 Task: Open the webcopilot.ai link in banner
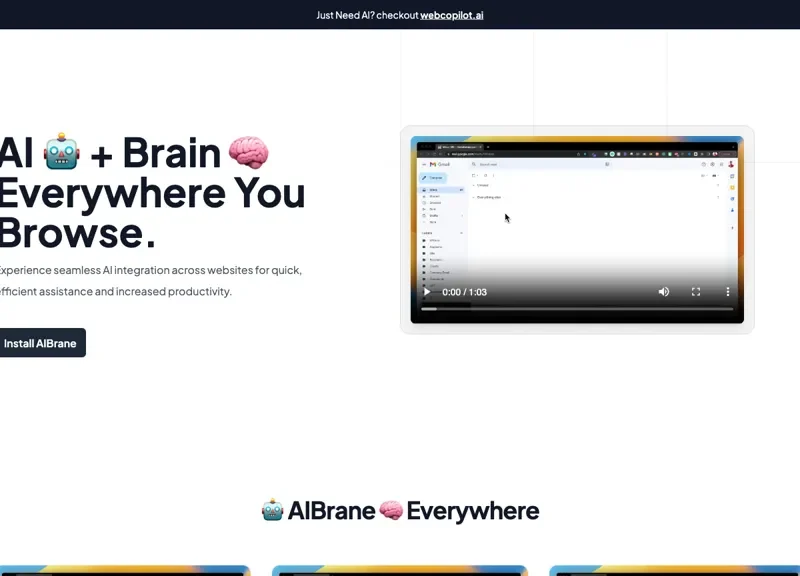click(x=452, y=15)
